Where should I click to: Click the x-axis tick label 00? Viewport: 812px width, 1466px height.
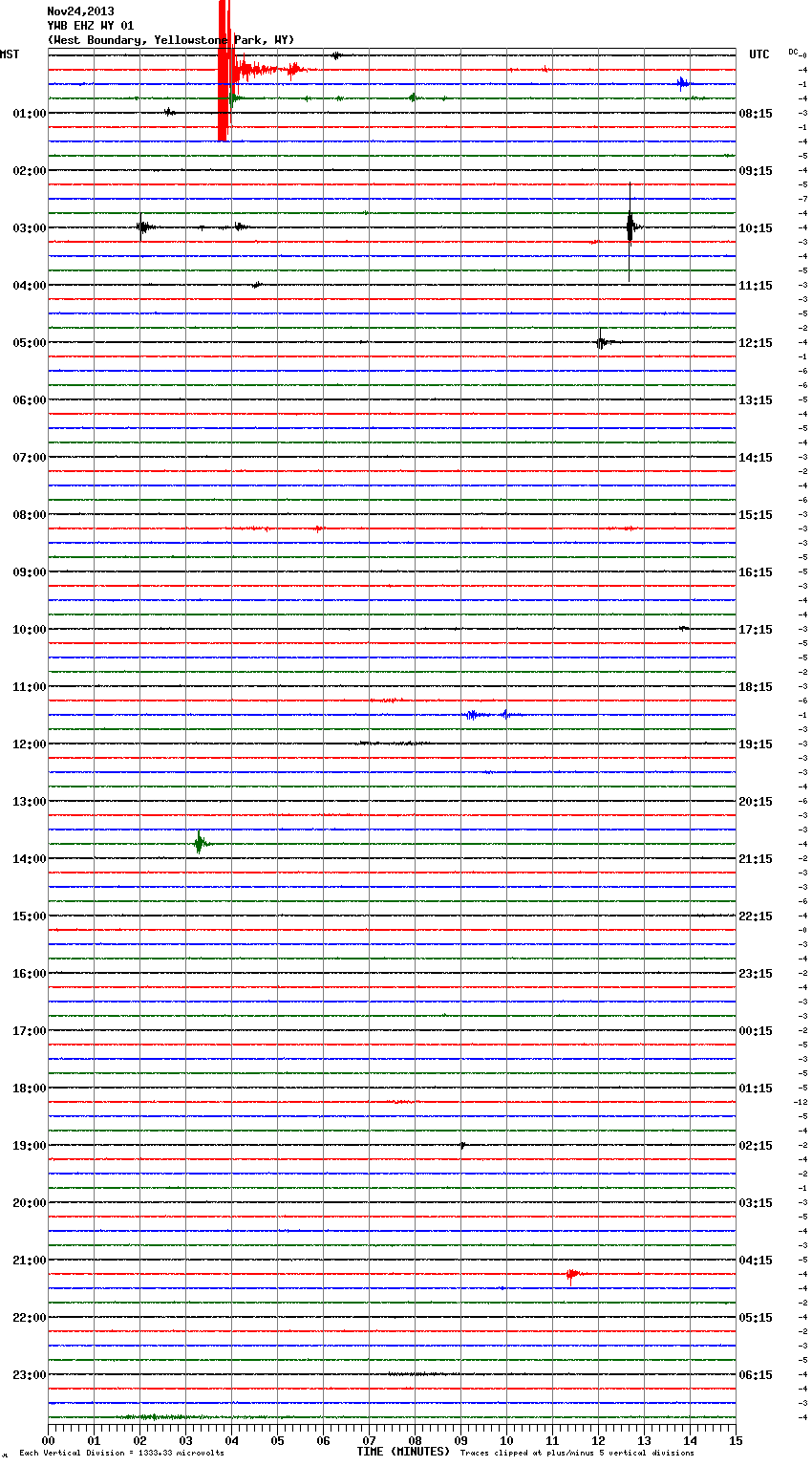48,1440
